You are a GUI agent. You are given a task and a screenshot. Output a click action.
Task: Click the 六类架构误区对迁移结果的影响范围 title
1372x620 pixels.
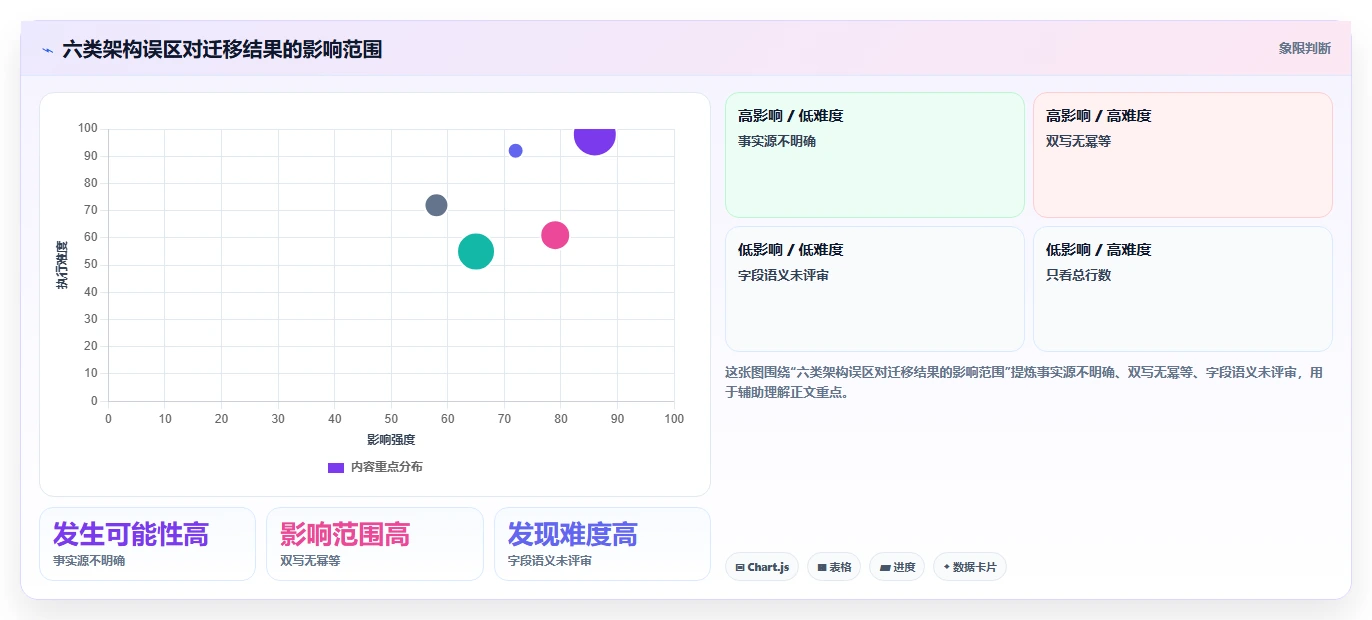pyautogui.click(x=222, y=49)
